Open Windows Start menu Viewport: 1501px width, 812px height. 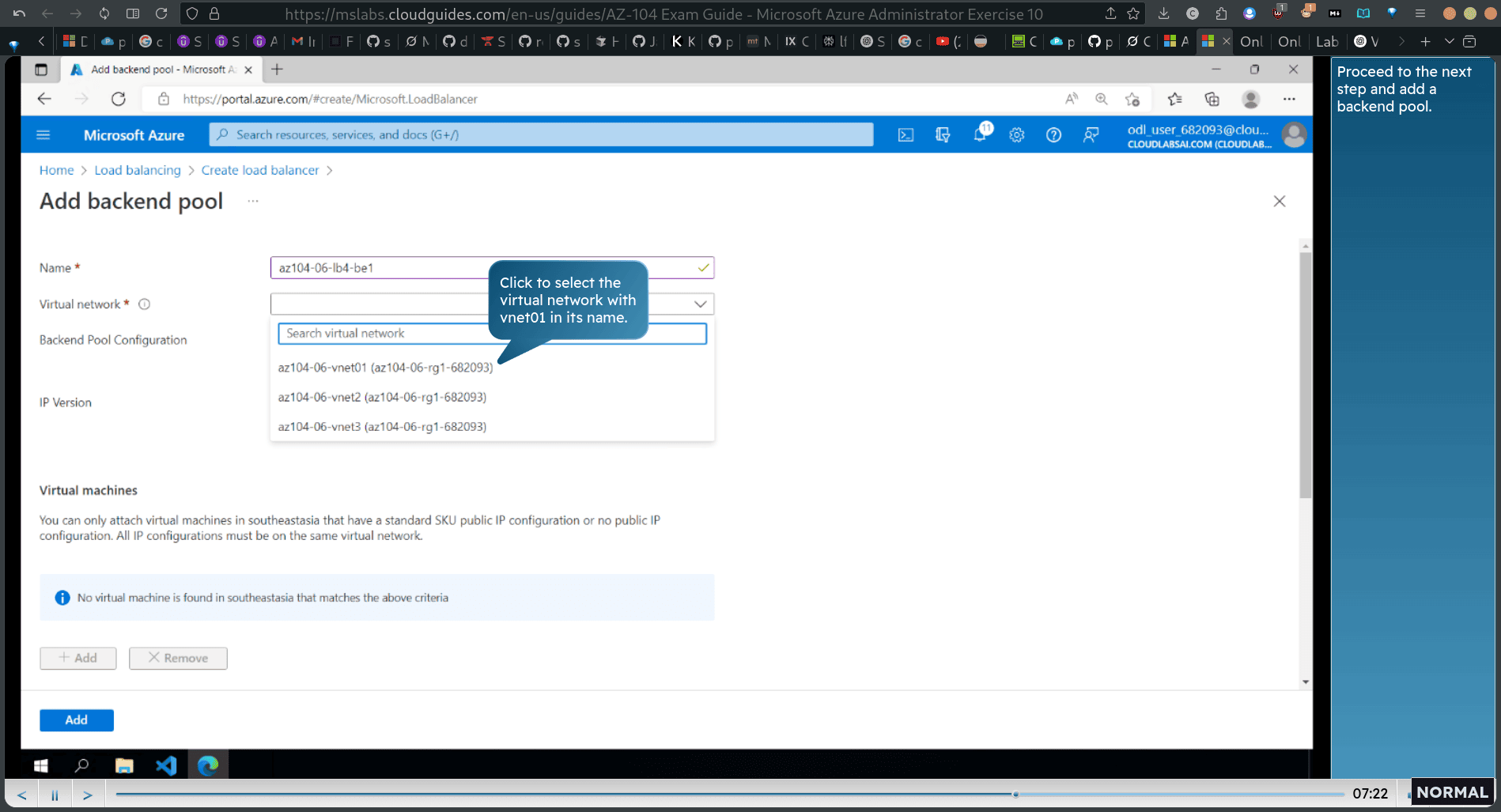41,765
